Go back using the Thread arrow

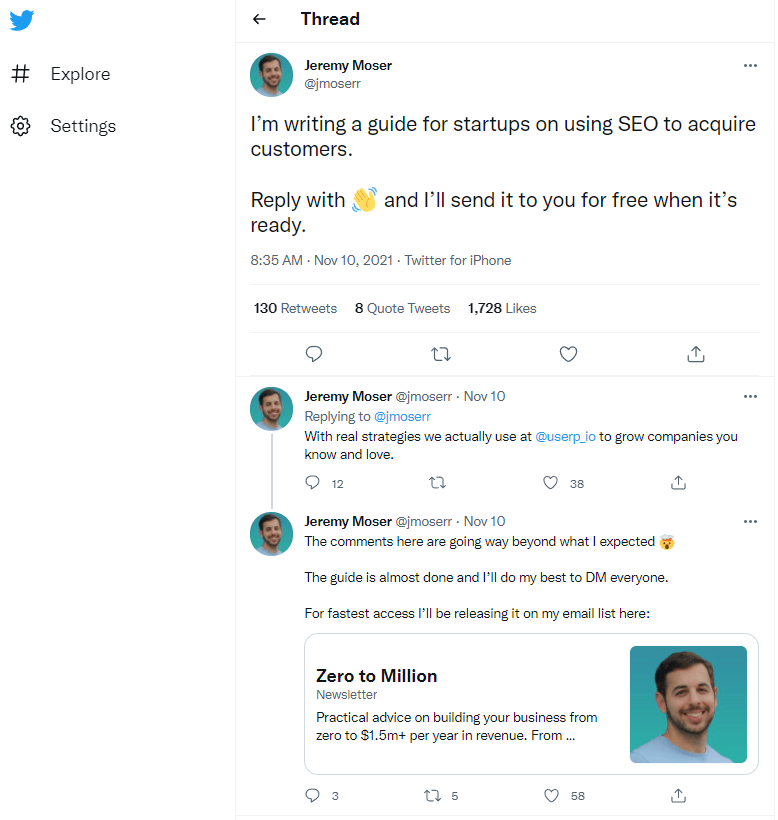point(260,19)
